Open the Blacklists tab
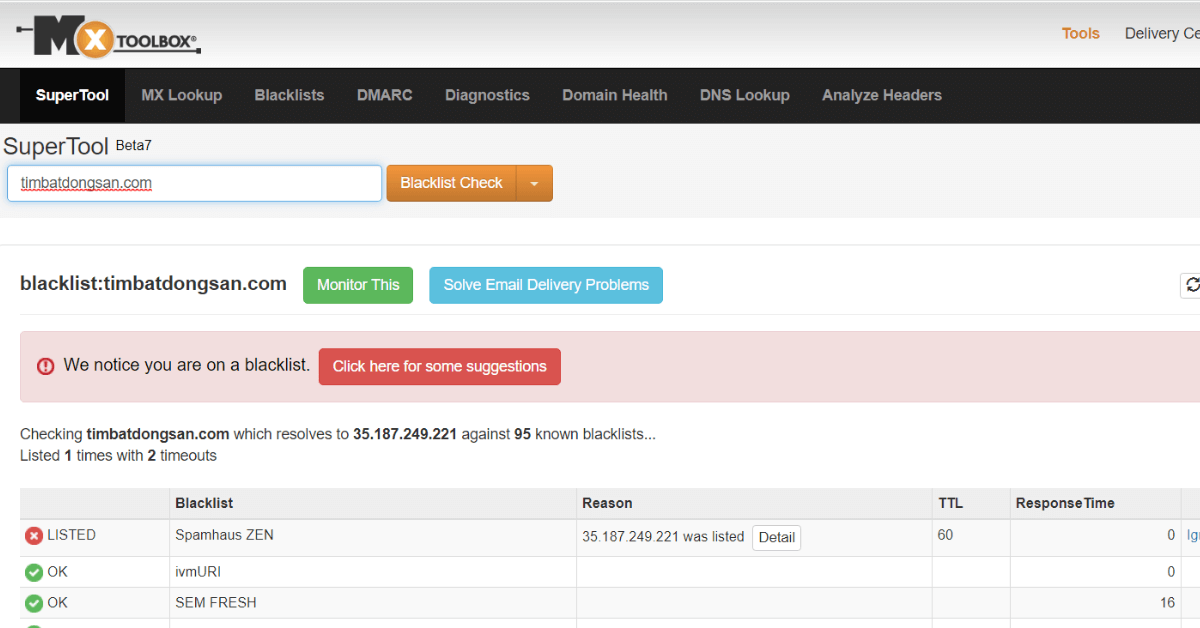 click(289, 96)
